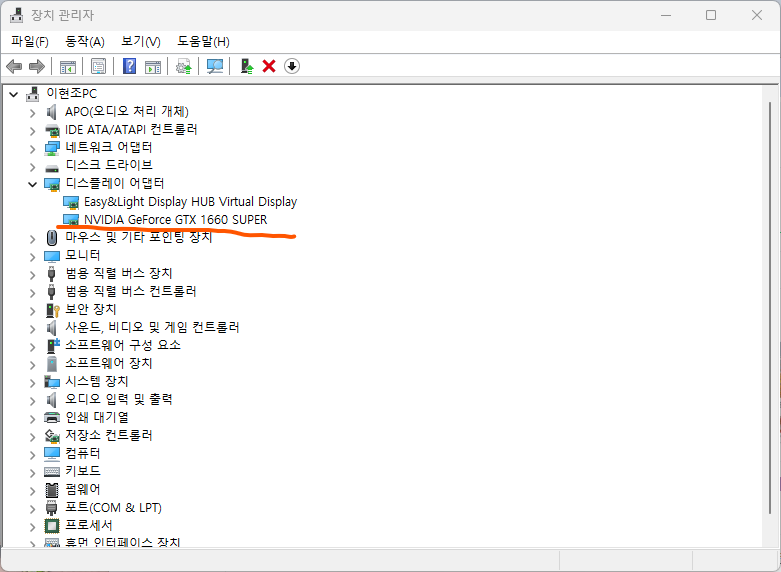Select 범용 직렬 버스 컨트롤러 label
Screen dimensions: 781x572
pos(131,291)
